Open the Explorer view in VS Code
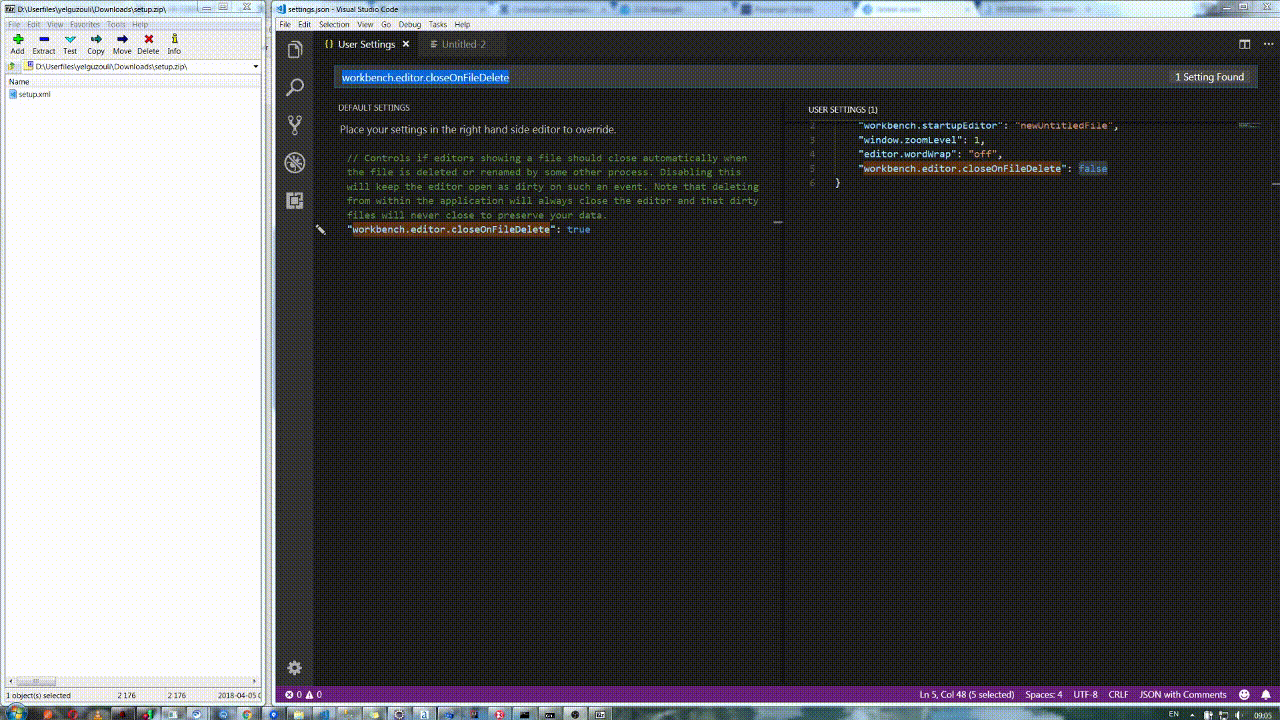This screenshot has width=1280, height=720. [x=294, y=49]
